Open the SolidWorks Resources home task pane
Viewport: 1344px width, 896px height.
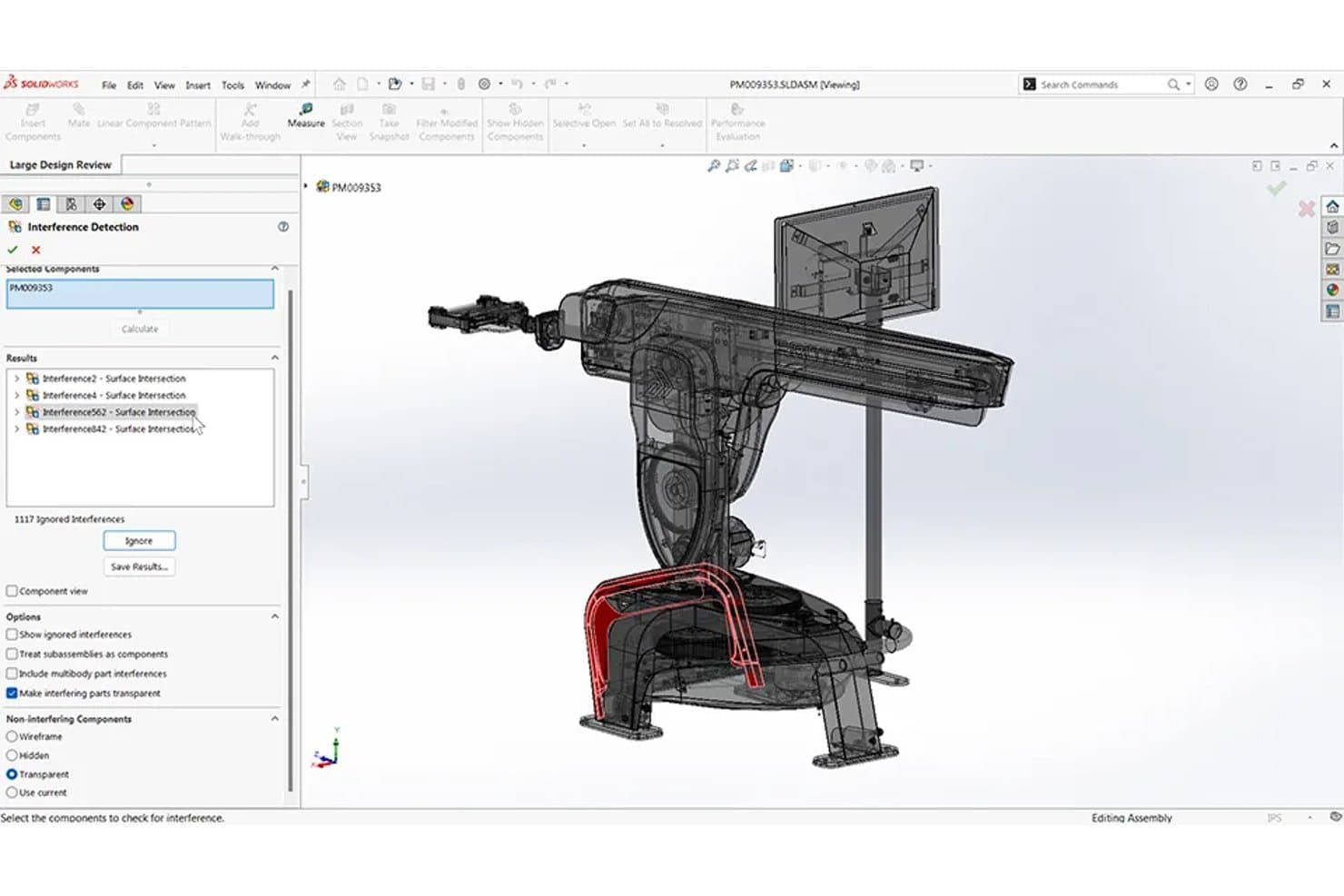pyautogui.click(x=1332, y=206)
